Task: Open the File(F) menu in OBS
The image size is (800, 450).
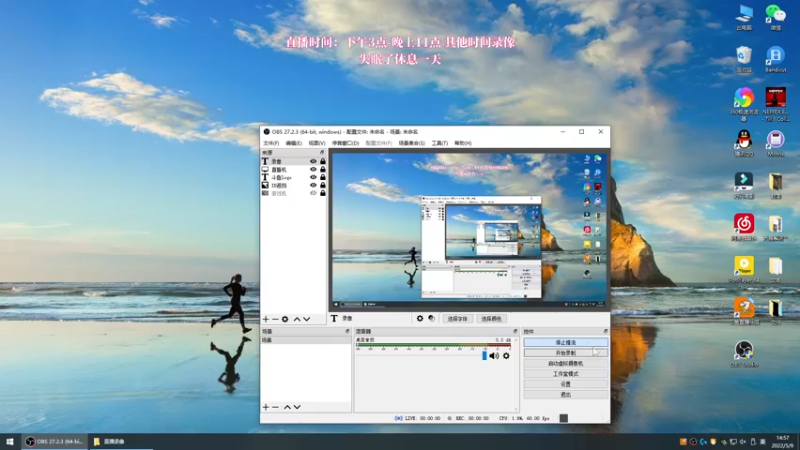Action: click(x=271, y=143)
